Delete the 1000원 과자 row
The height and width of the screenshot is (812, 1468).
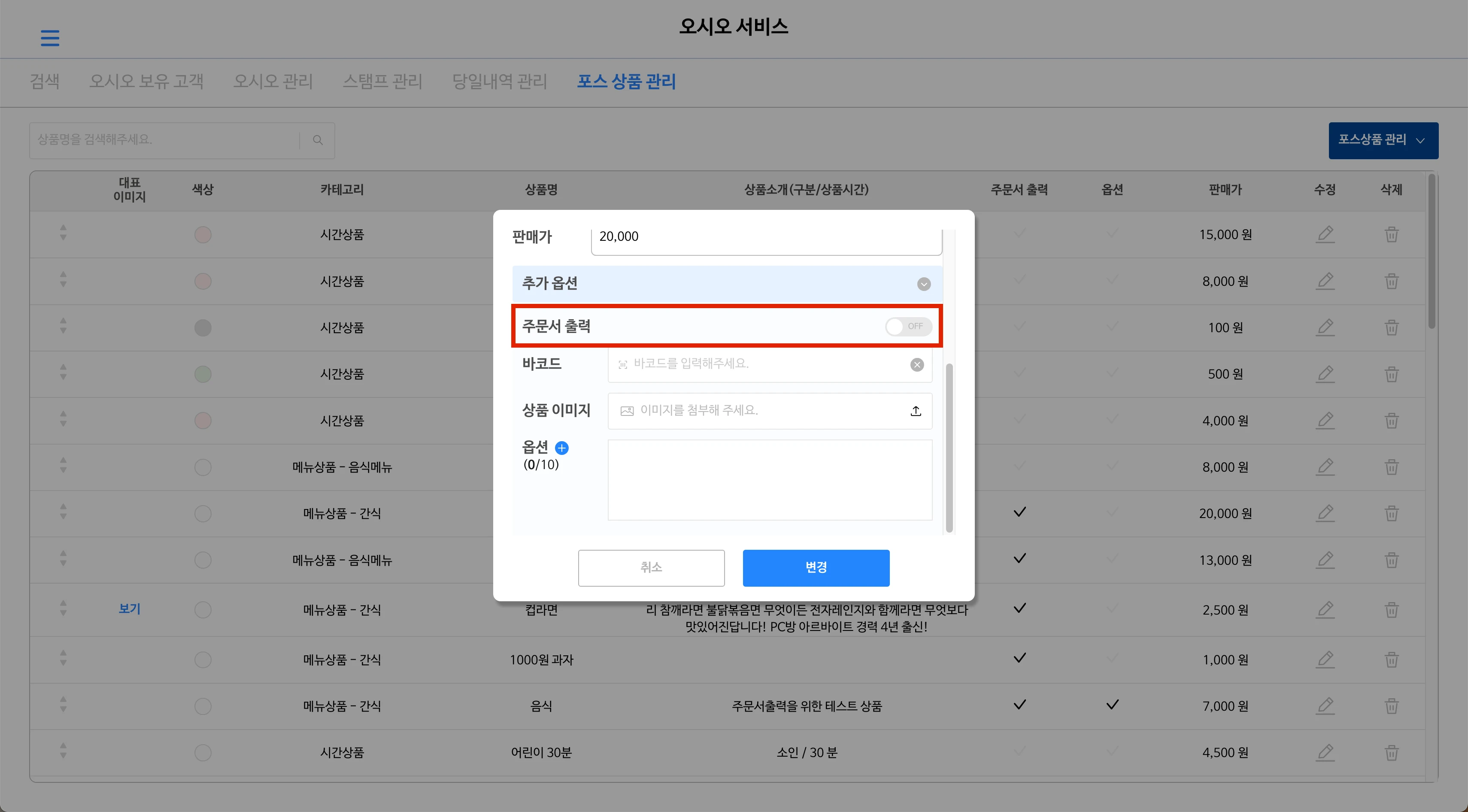tap(1392, 660)
